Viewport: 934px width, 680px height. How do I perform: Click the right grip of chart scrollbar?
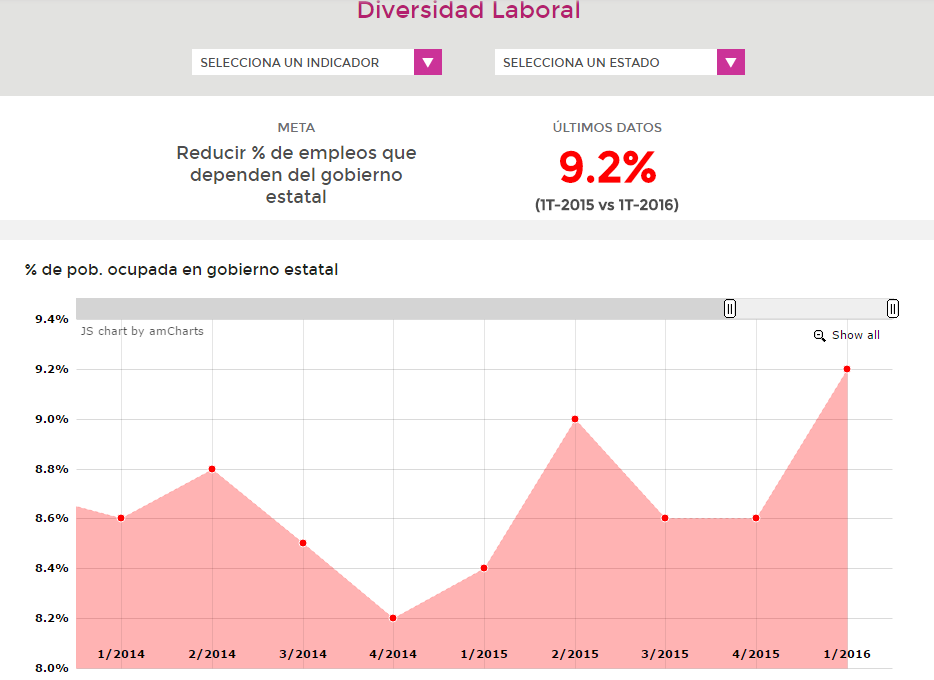(x=893, y=308)
